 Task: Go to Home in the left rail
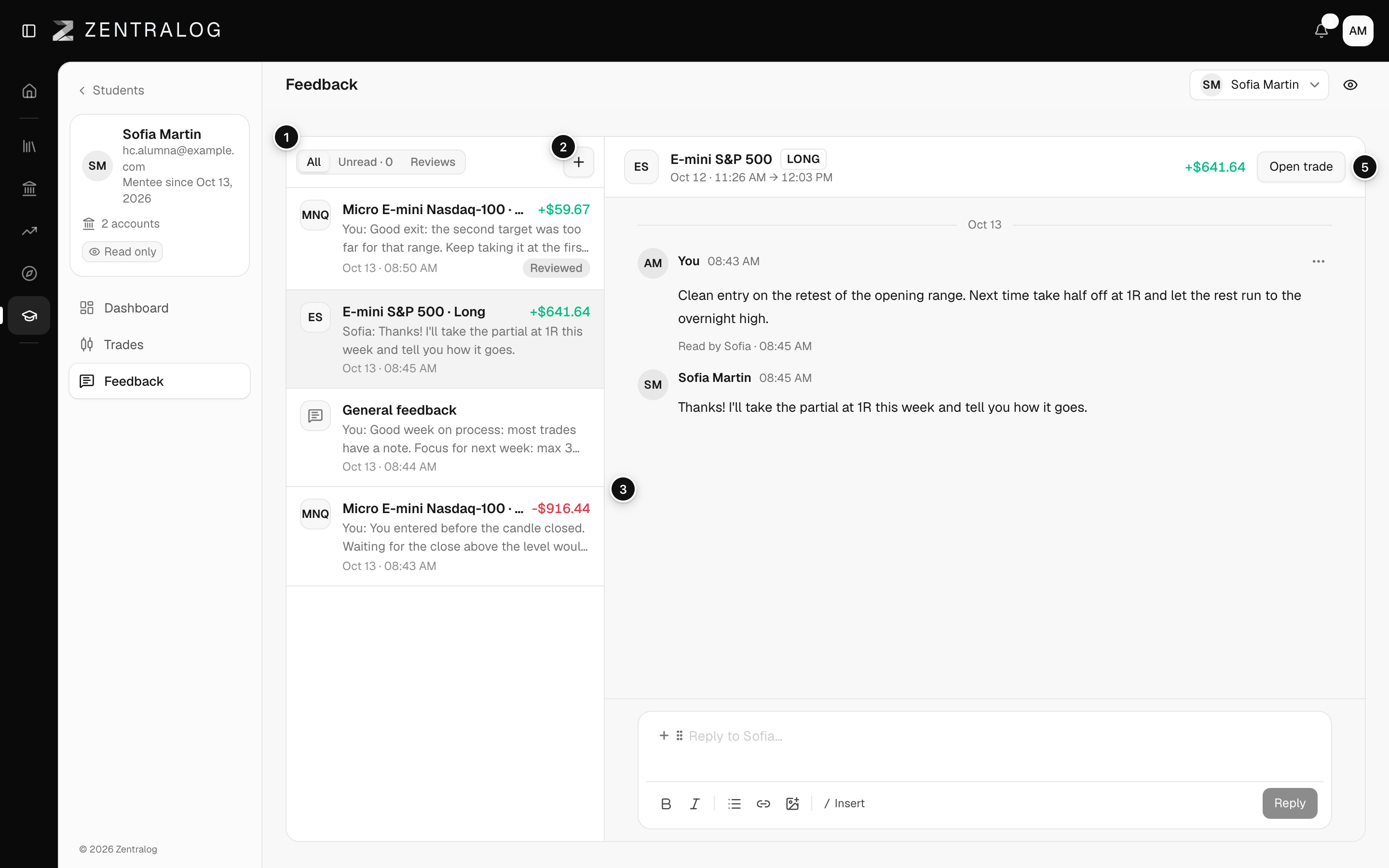tap(29, 91)
